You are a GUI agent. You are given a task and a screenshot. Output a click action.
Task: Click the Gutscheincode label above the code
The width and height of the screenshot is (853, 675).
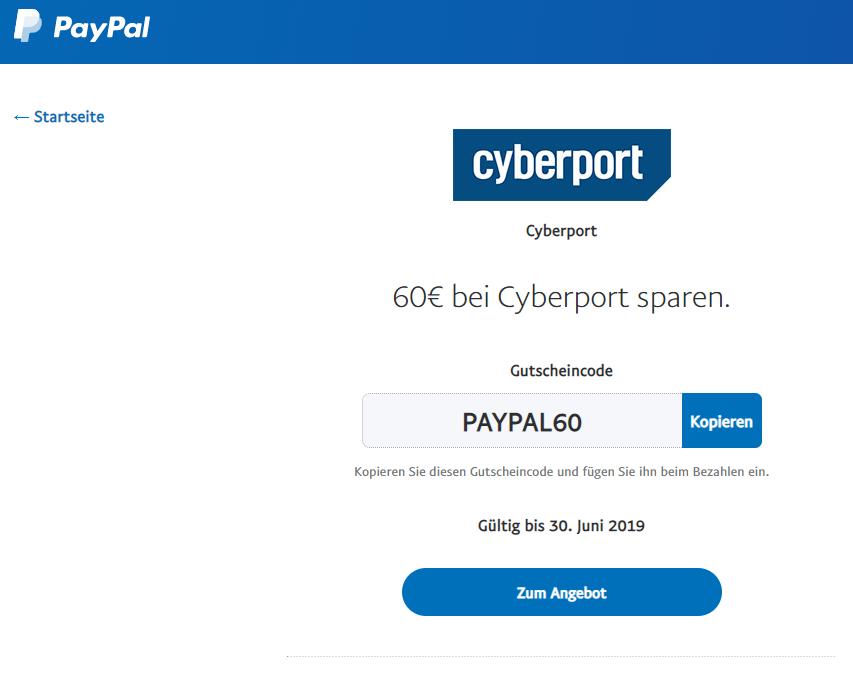pos(561,370)
